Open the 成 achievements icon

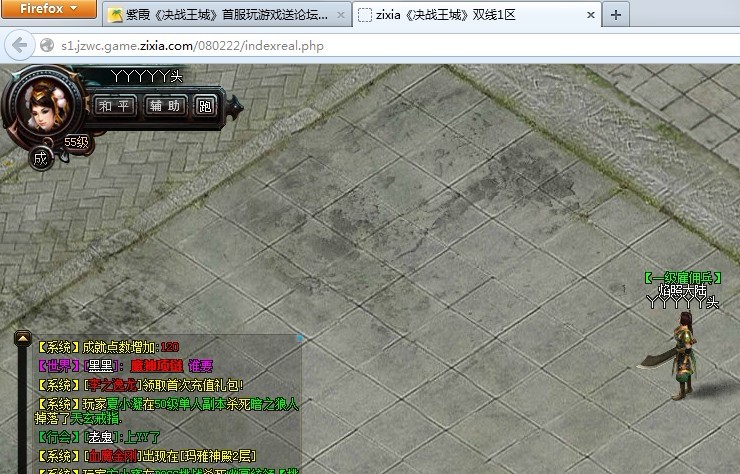[41, 159]
